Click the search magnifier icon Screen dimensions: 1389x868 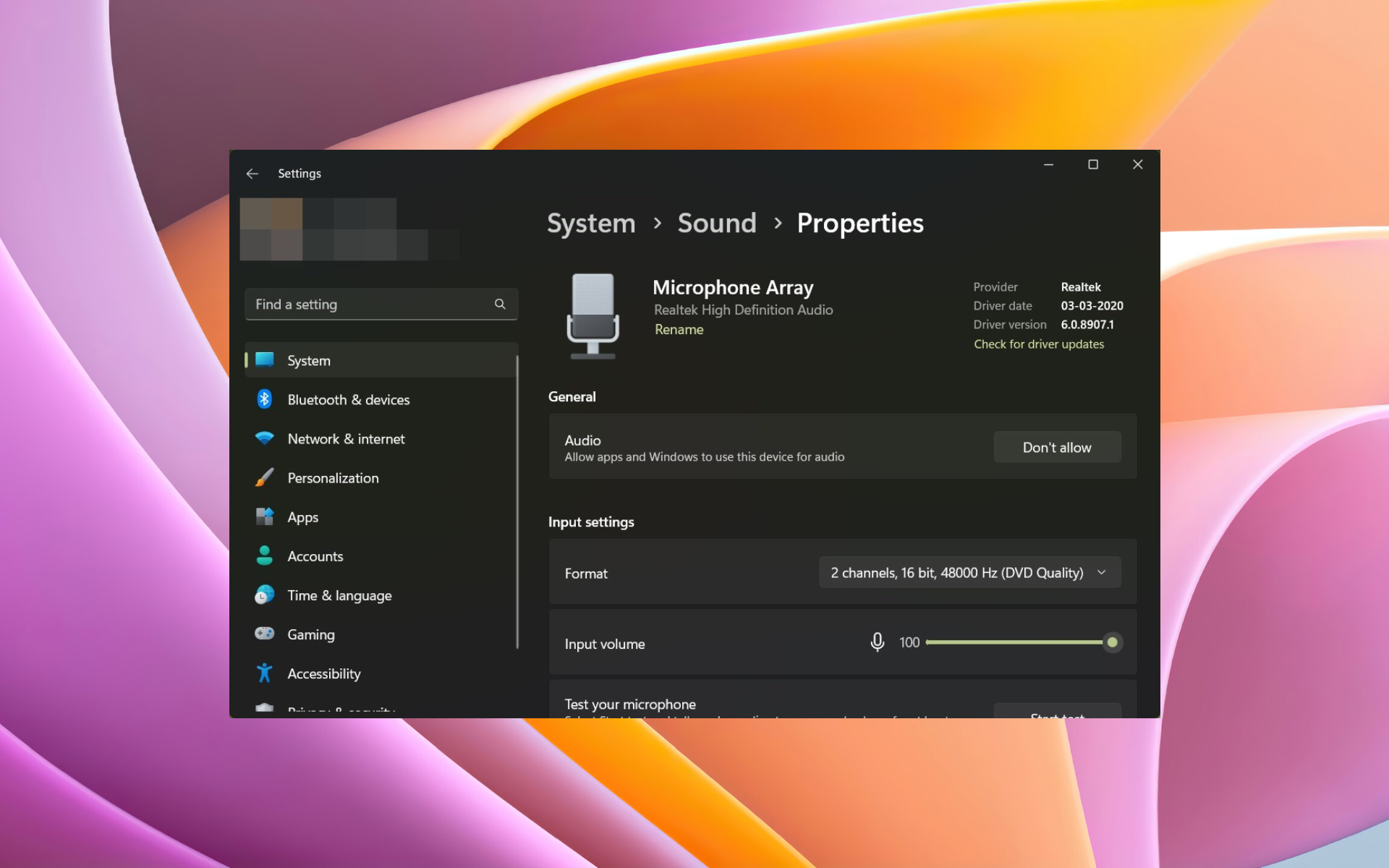[x=500, y=304]
